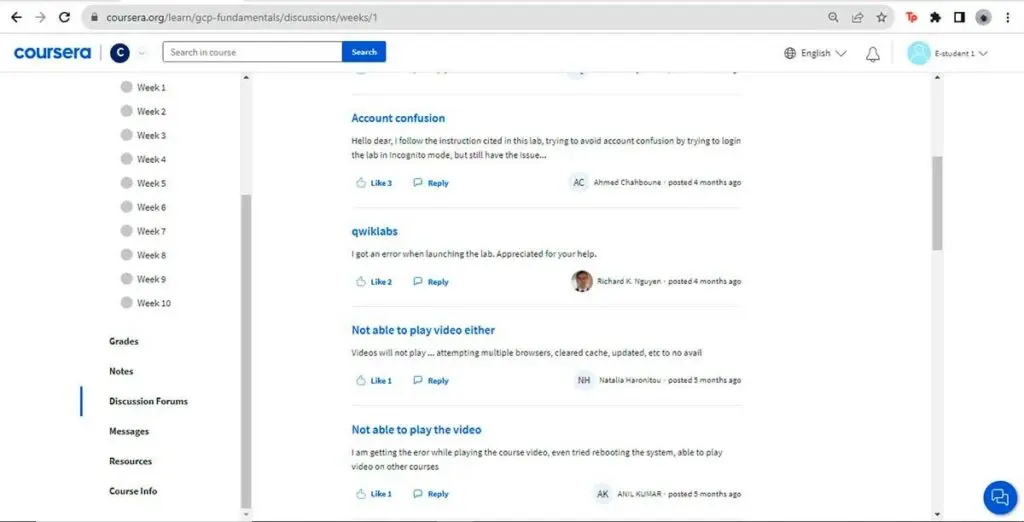Click the Search in course field

pos(252,52)
